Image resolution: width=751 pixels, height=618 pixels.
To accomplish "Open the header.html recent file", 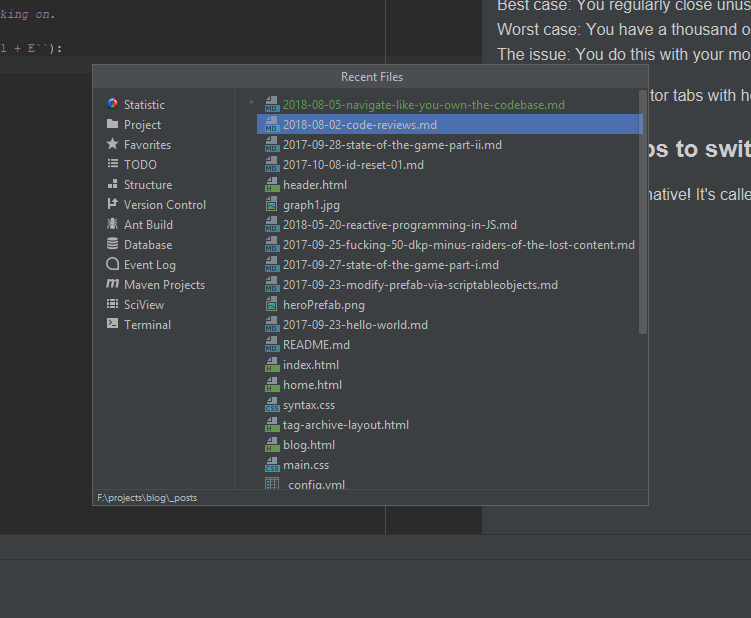I will coord(314,185).
